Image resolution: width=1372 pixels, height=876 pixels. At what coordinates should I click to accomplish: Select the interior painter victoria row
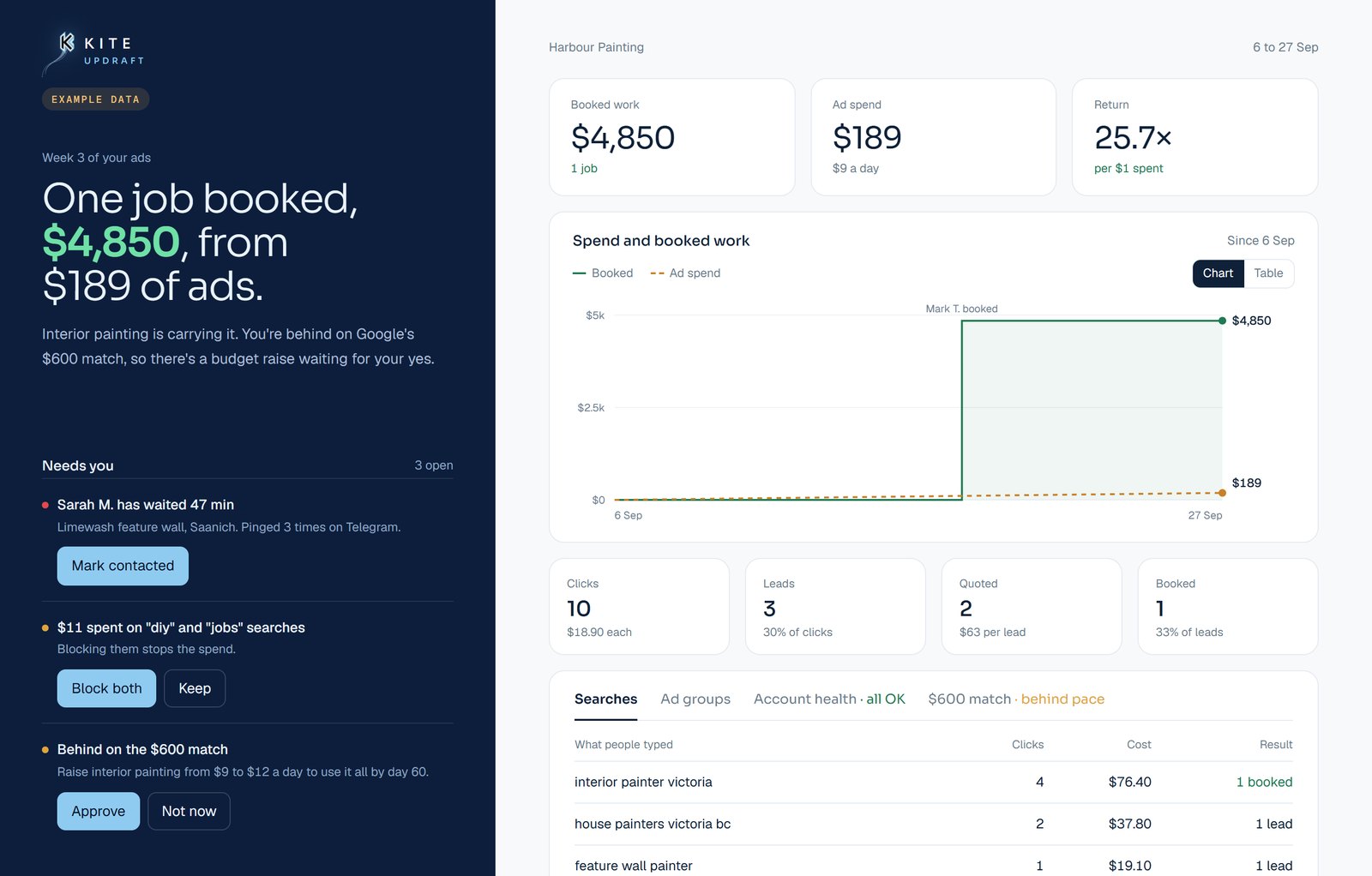coord(934,782)
